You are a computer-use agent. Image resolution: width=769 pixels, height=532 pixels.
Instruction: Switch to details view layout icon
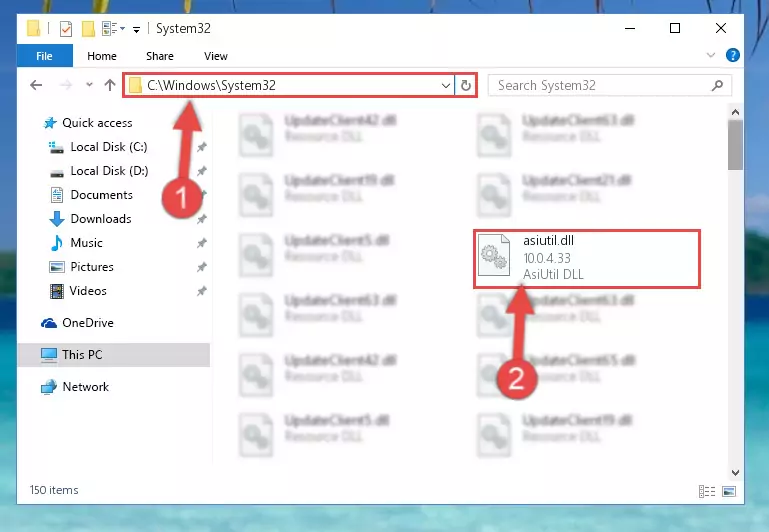coord(707,491)
